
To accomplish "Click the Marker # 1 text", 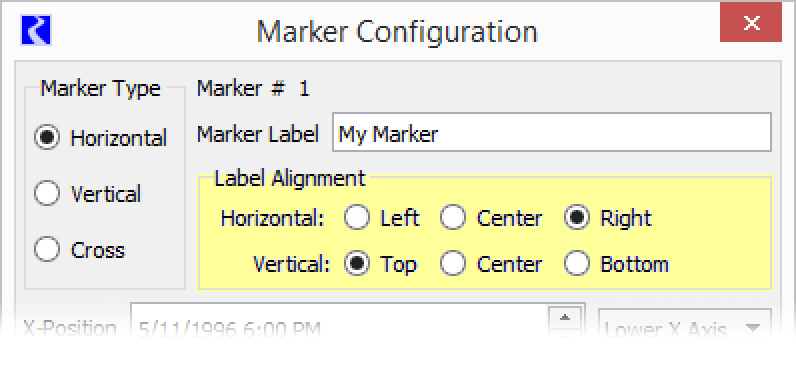I will tap(253, 89).
